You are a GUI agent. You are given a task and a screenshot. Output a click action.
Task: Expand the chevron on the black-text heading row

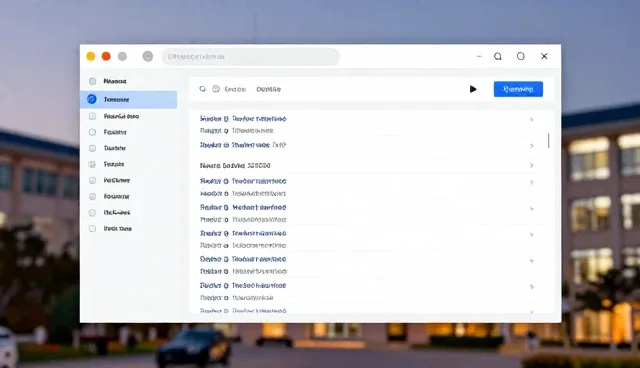[x=531, y=165]
